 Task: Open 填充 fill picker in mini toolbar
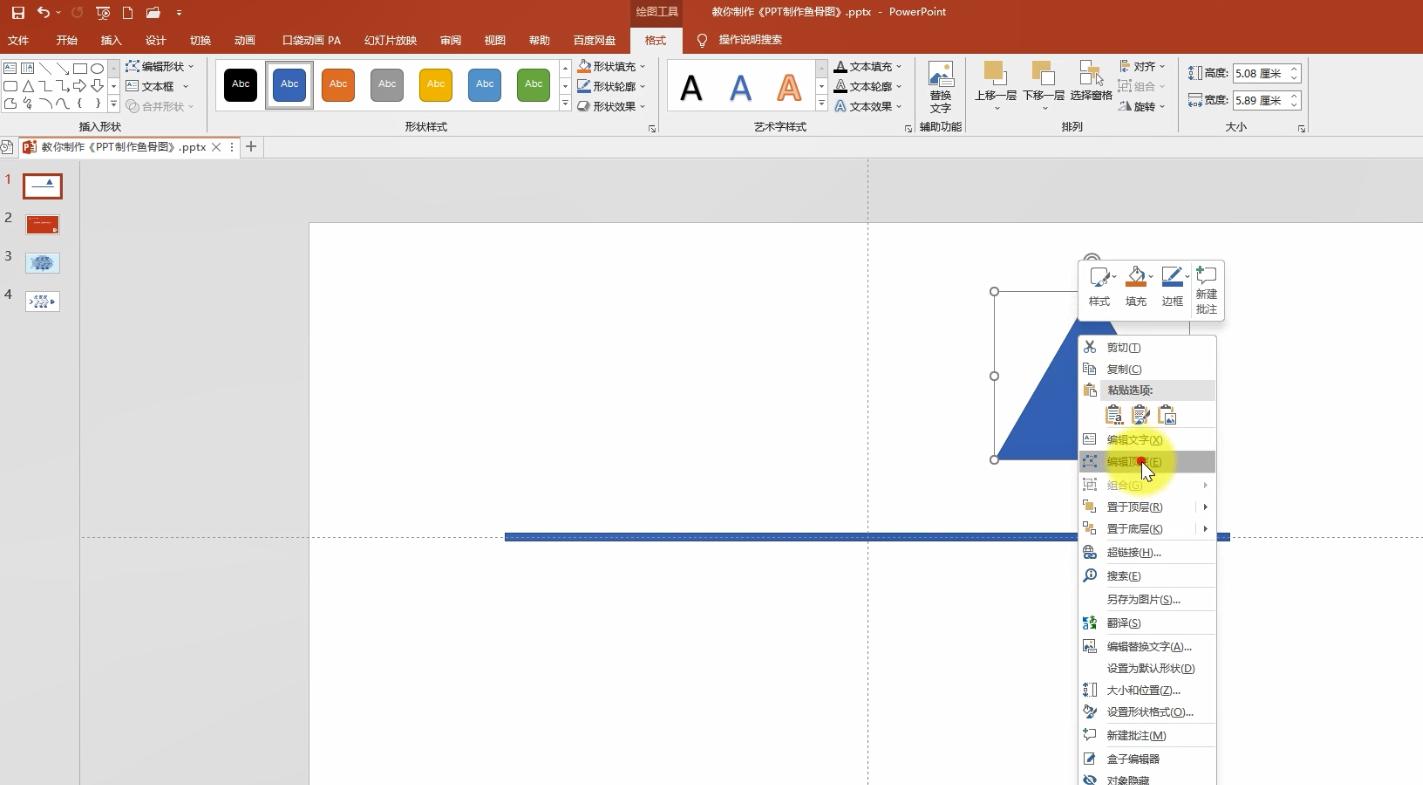(1136, 288)
